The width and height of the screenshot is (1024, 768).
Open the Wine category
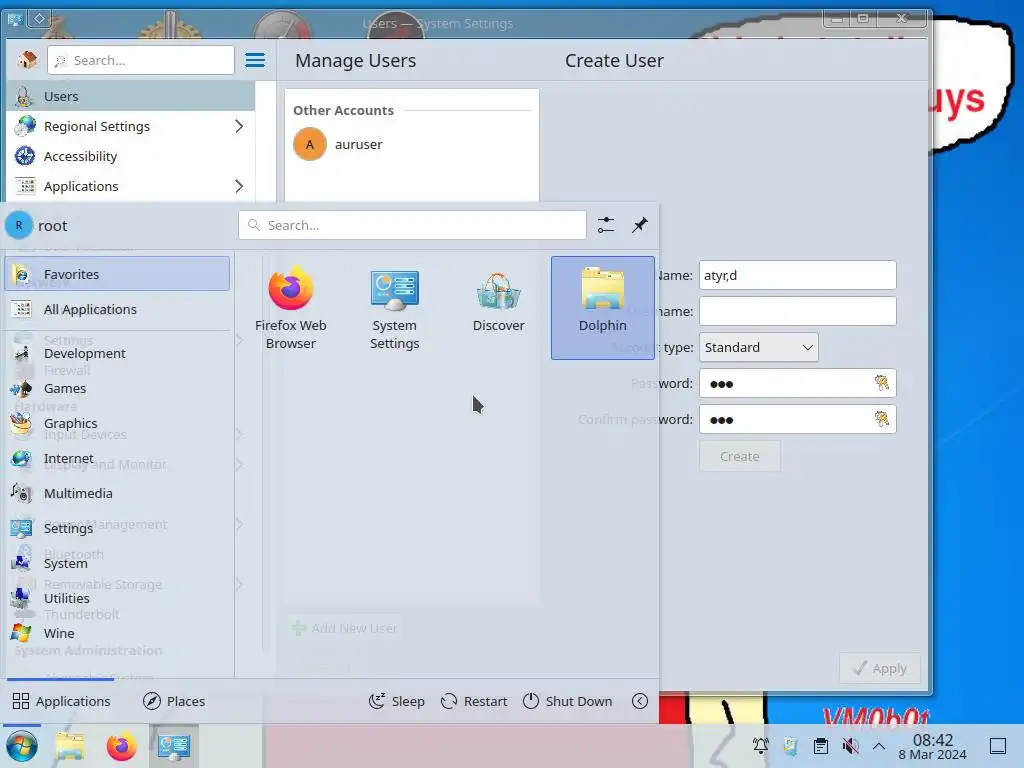coord(118,633)
